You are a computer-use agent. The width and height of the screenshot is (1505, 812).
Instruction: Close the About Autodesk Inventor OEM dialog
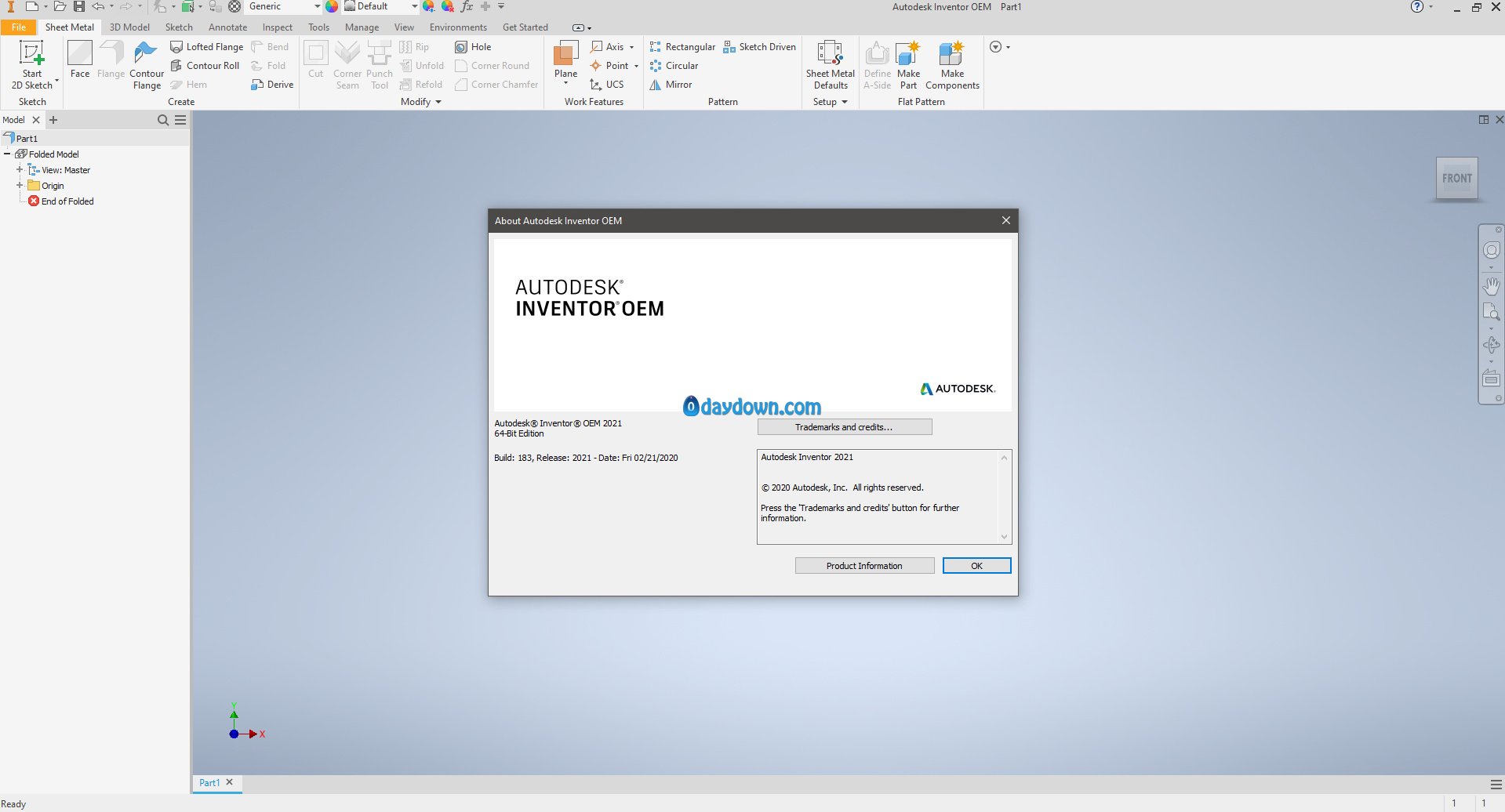[x=1005, y=220]
